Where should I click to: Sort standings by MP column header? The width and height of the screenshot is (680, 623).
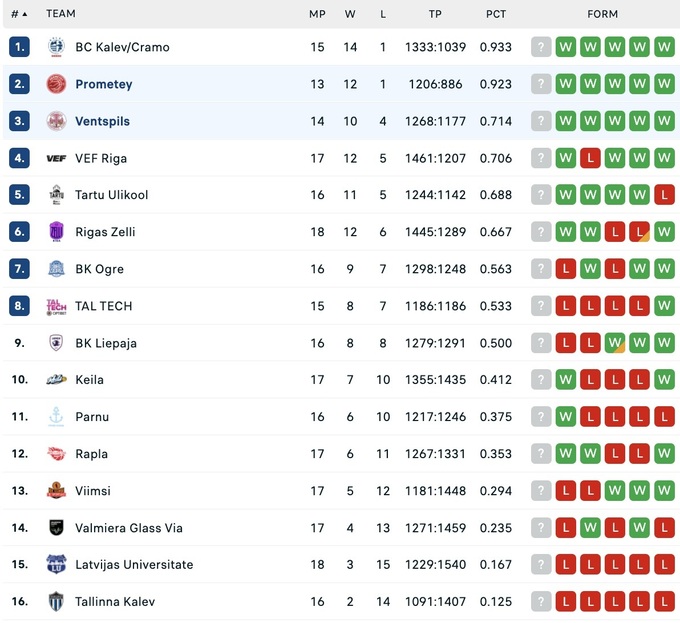(317, 14)
